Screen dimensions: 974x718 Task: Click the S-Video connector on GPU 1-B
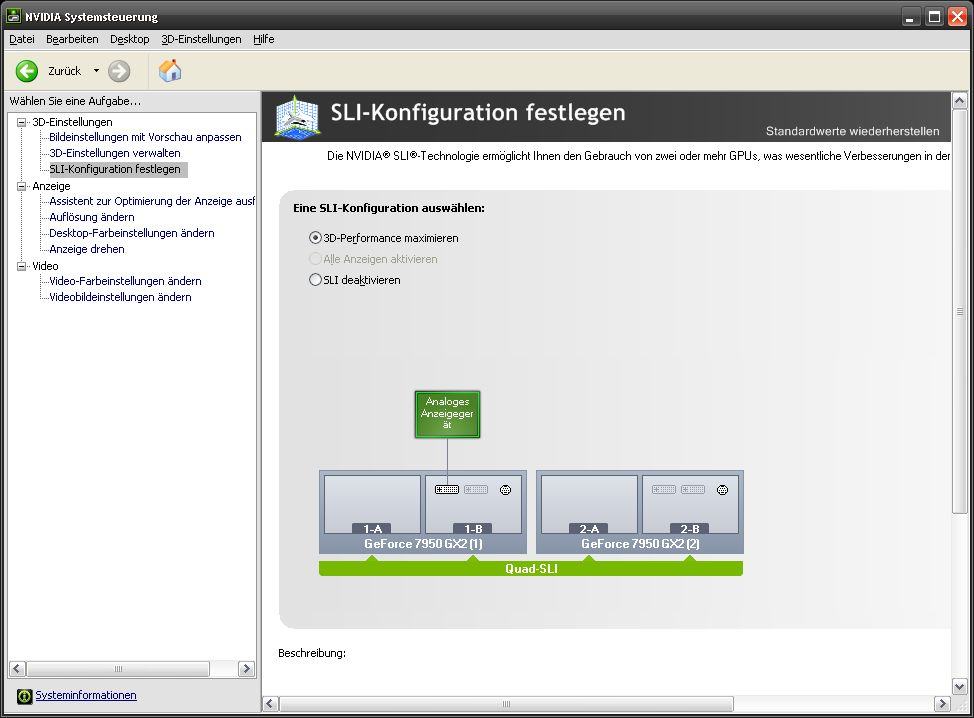tap(506, 490)
